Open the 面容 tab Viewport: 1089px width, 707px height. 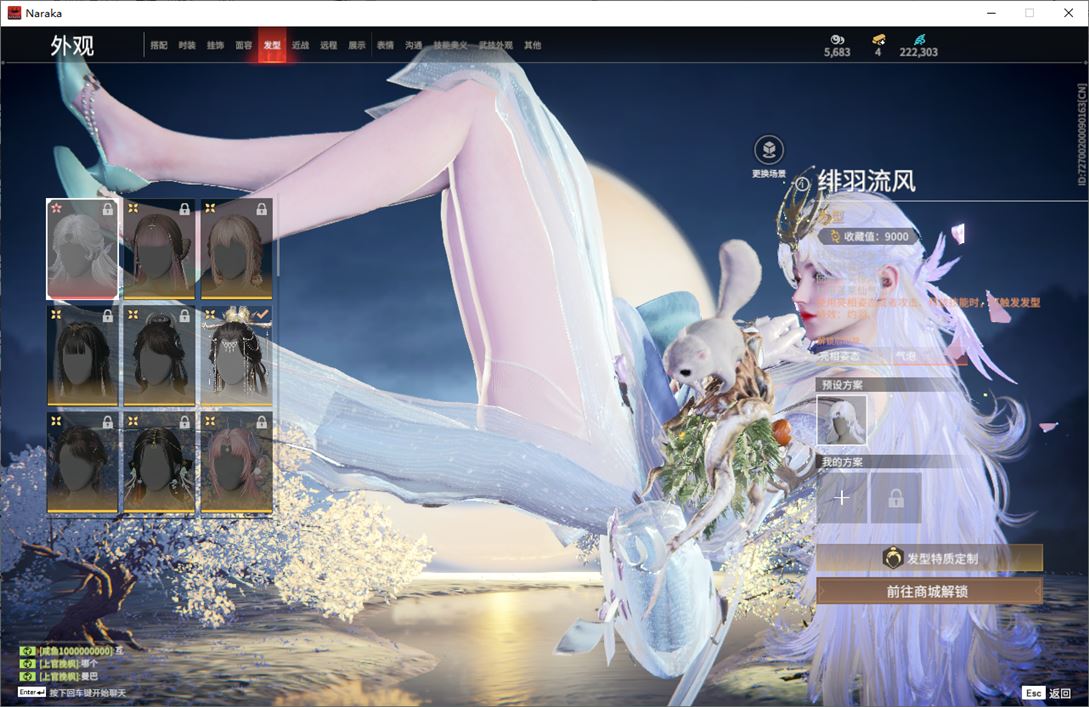pos(244,45)
